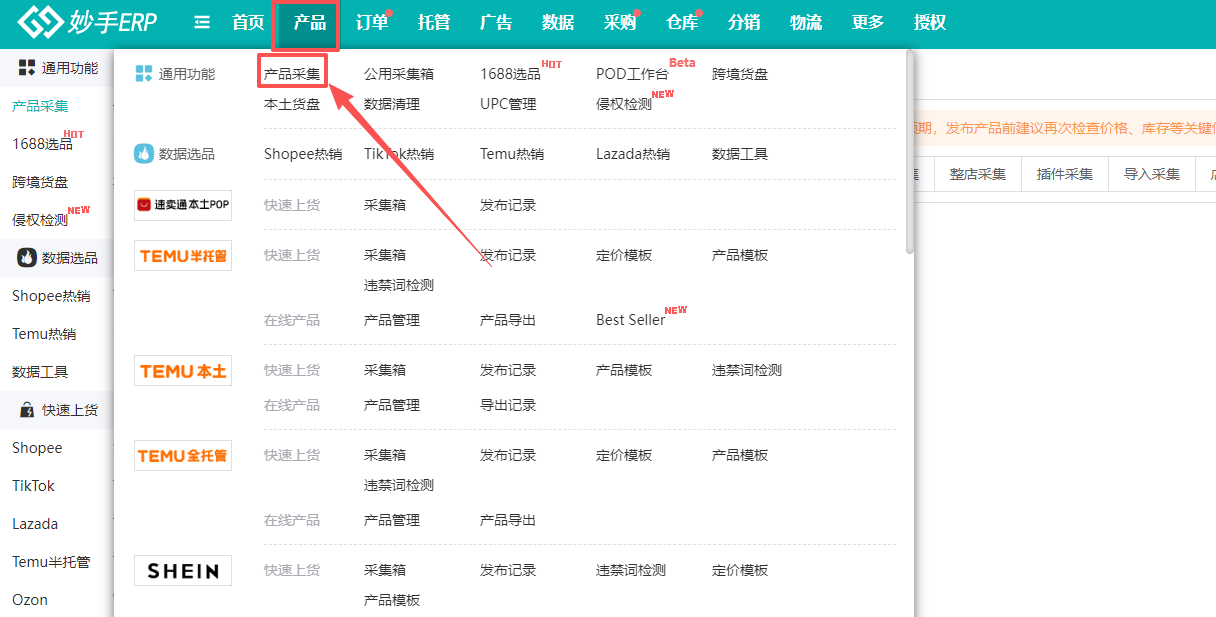Select TikTok in the left sidebar
Viewport: 1216px width, 617px height.
coord(33,486)
